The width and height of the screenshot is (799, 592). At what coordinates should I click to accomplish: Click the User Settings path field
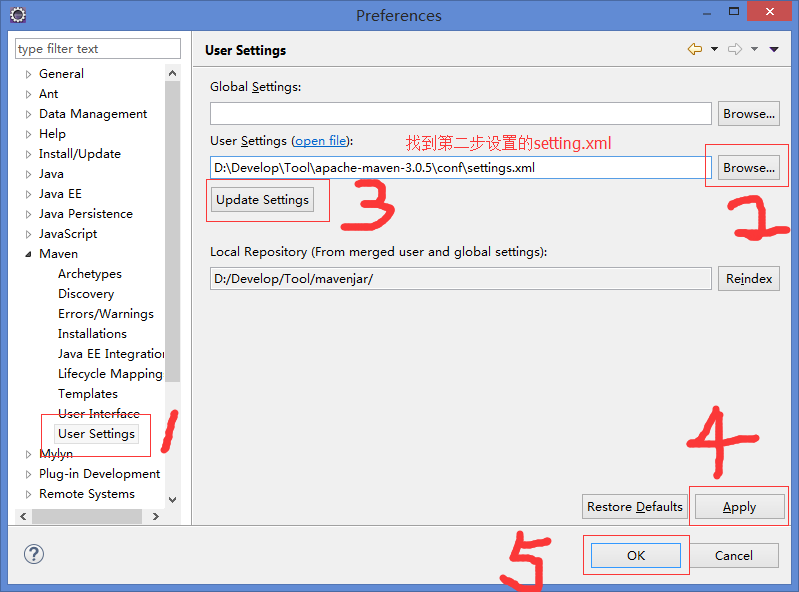click(x=461, y=168)
